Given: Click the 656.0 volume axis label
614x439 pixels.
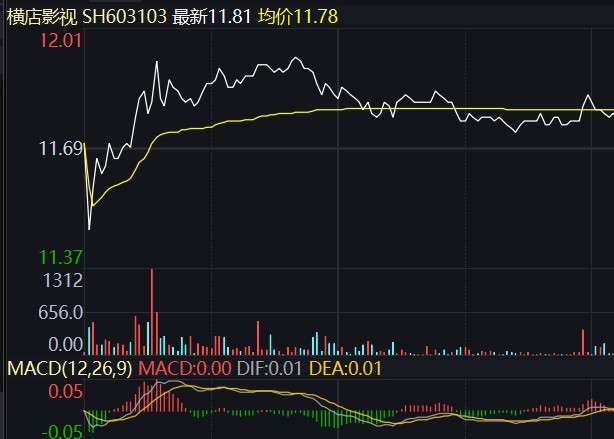Looking at the screenshot, I should (x=61, y=313).
